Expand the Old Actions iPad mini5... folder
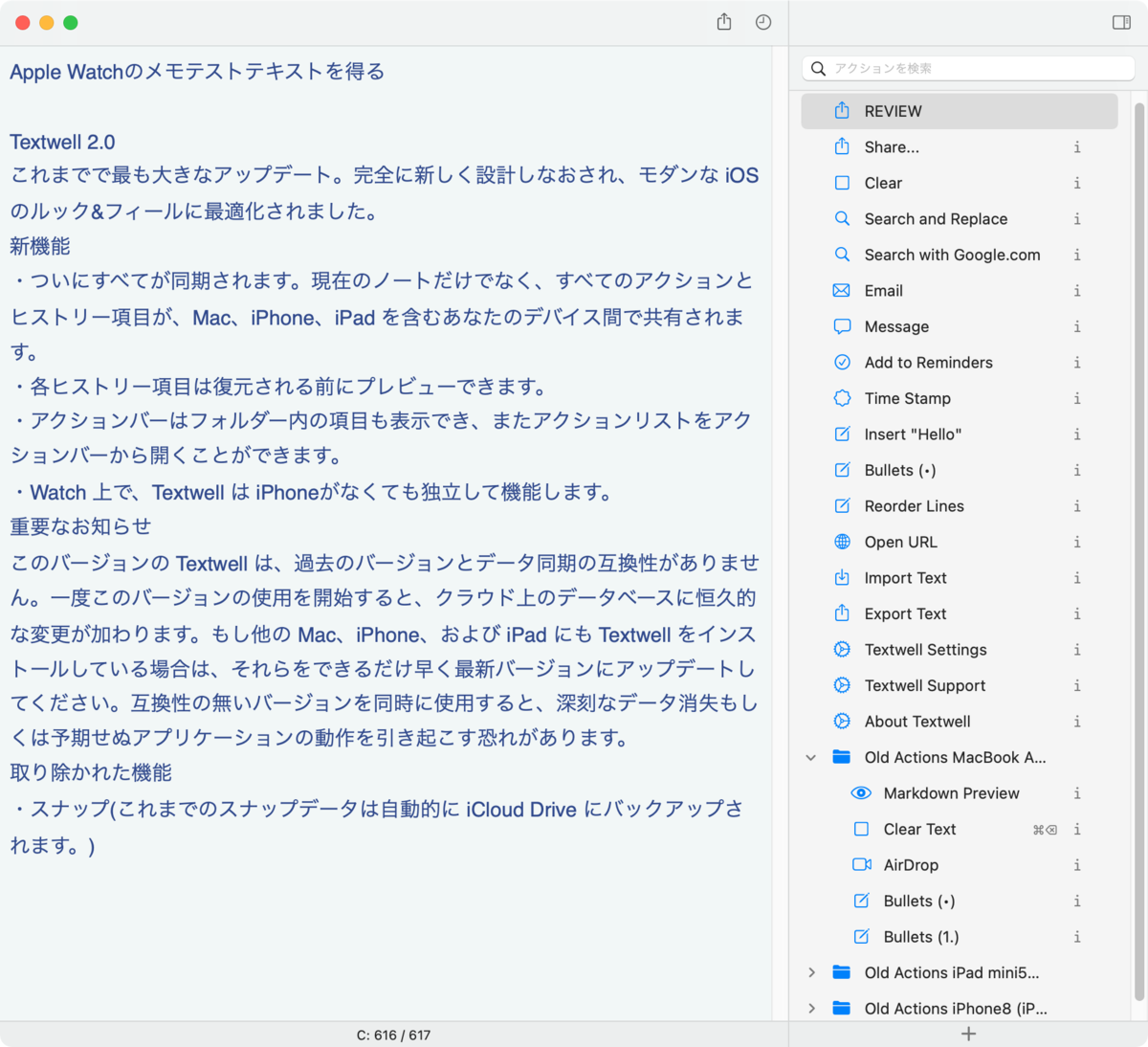The height and width of the screenshot is (1047, 1148). [x=811, y=972]
